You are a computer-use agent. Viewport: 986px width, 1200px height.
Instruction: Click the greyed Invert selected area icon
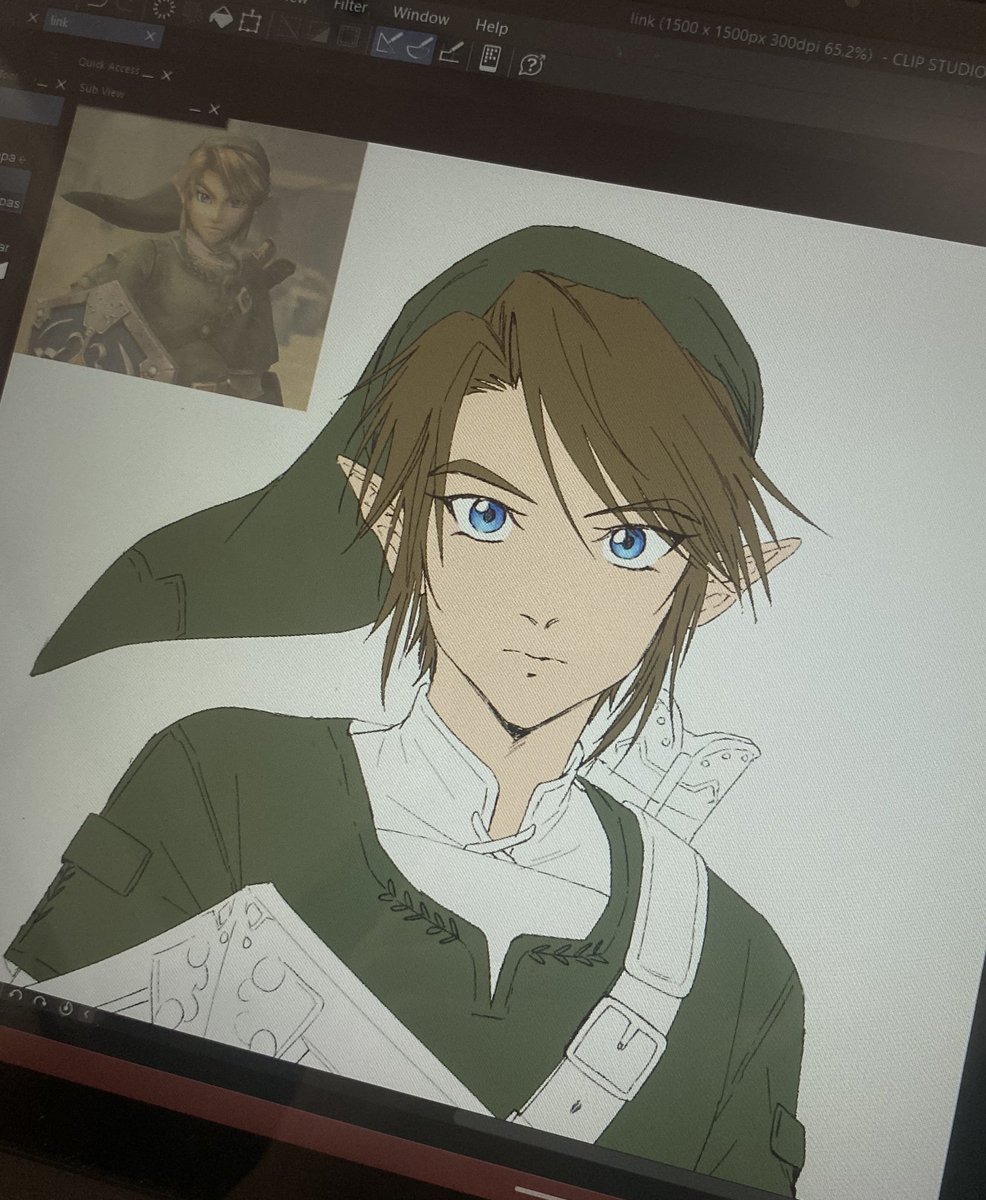317,32
